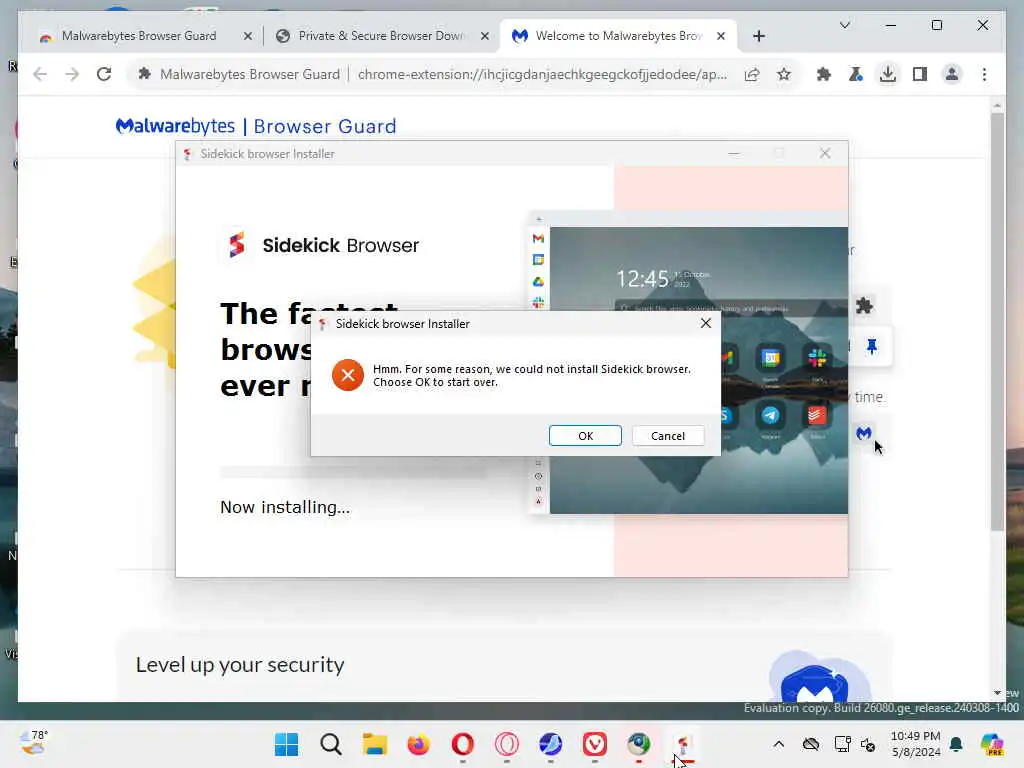Screen dimensions: 1024x768
Task: Click Telegram icon in Sidekick preview image
Action: pos(771,415)
